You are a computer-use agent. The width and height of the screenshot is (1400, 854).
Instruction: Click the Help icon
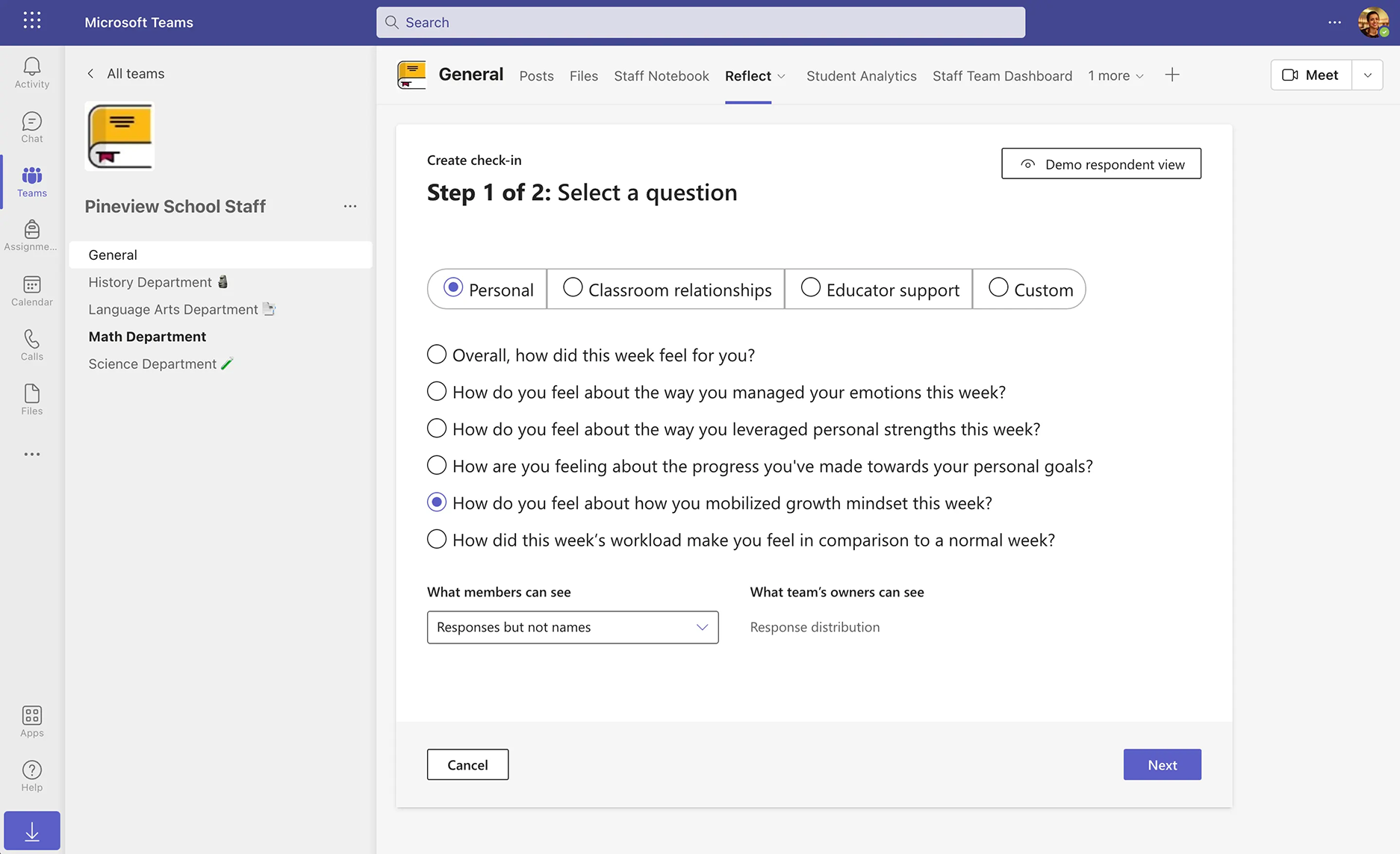point(31,773)
